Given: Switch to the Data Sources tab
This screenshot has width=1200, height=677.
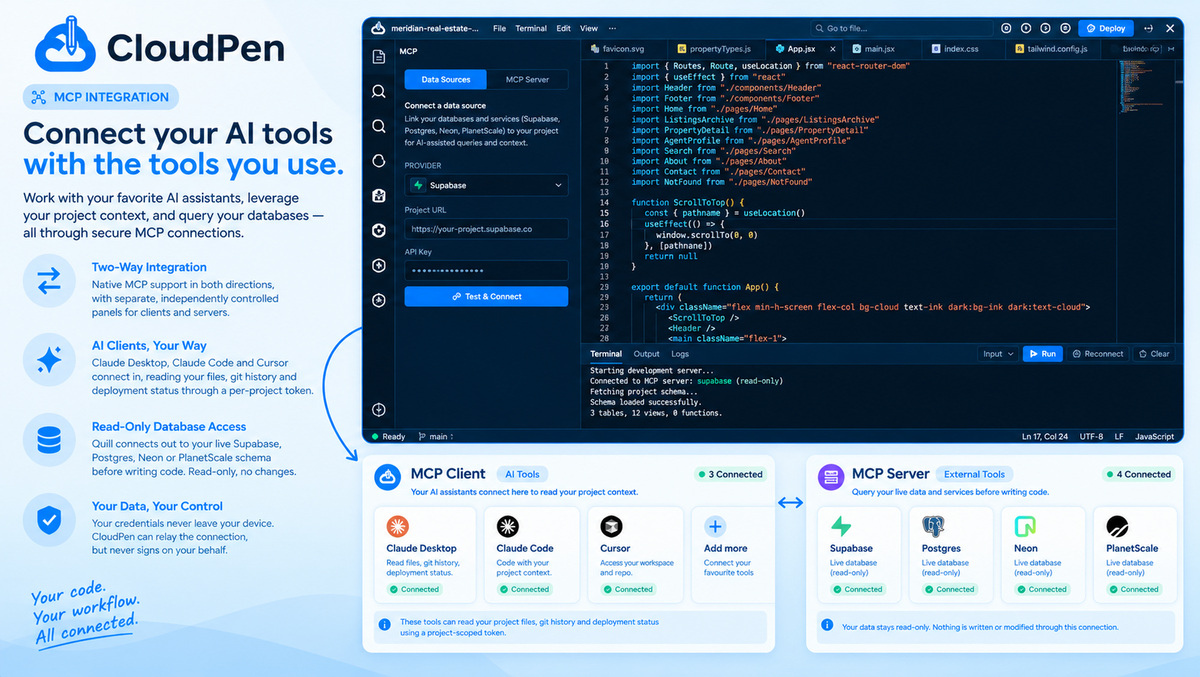Looking at the screenshot, I should (446, 79).
